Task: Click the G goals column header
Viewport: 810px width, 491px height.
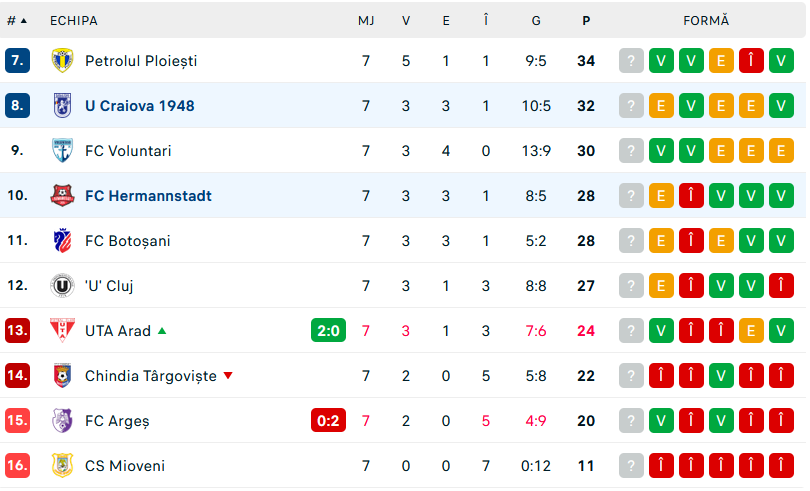Action: tap(536, 20)
